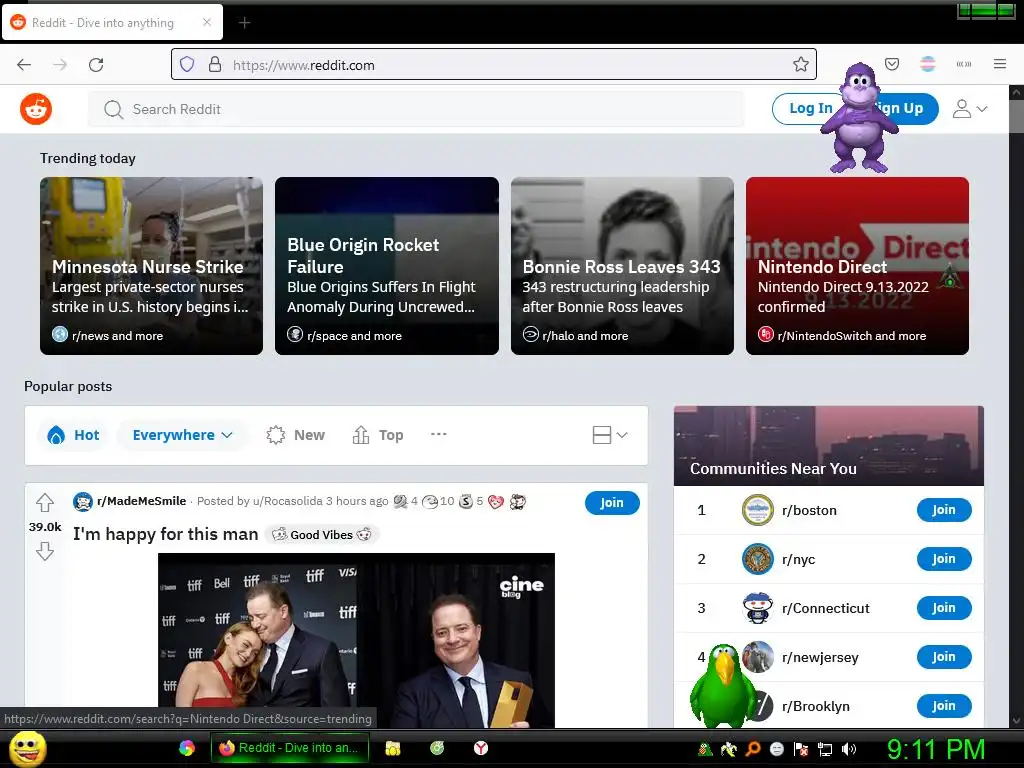Click the r/newjersey community name
1024x768 pixels.
(820, 658)
